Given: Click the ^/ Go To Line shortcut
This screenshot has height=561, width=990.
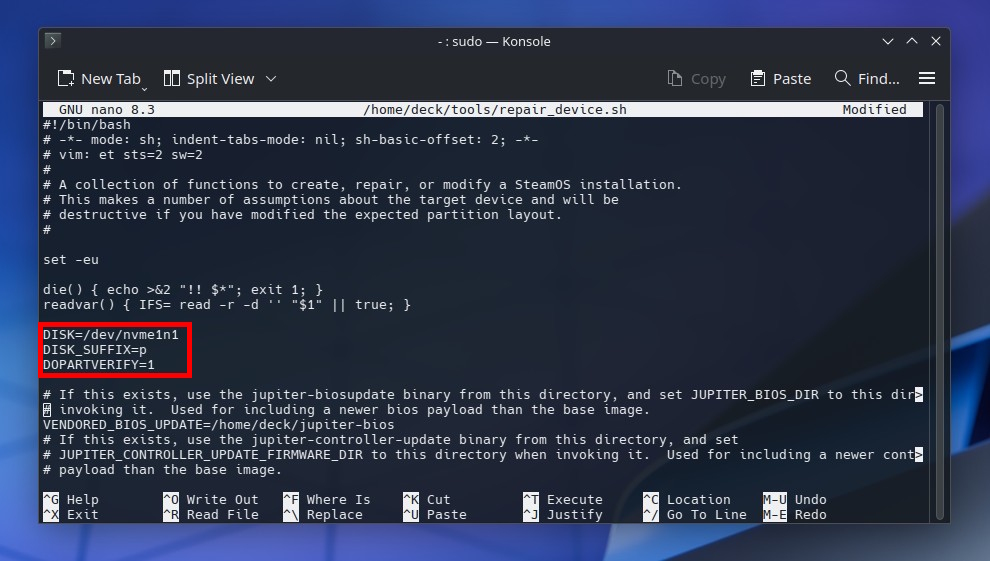Looking at the screenshot, I should pos(695,514).
